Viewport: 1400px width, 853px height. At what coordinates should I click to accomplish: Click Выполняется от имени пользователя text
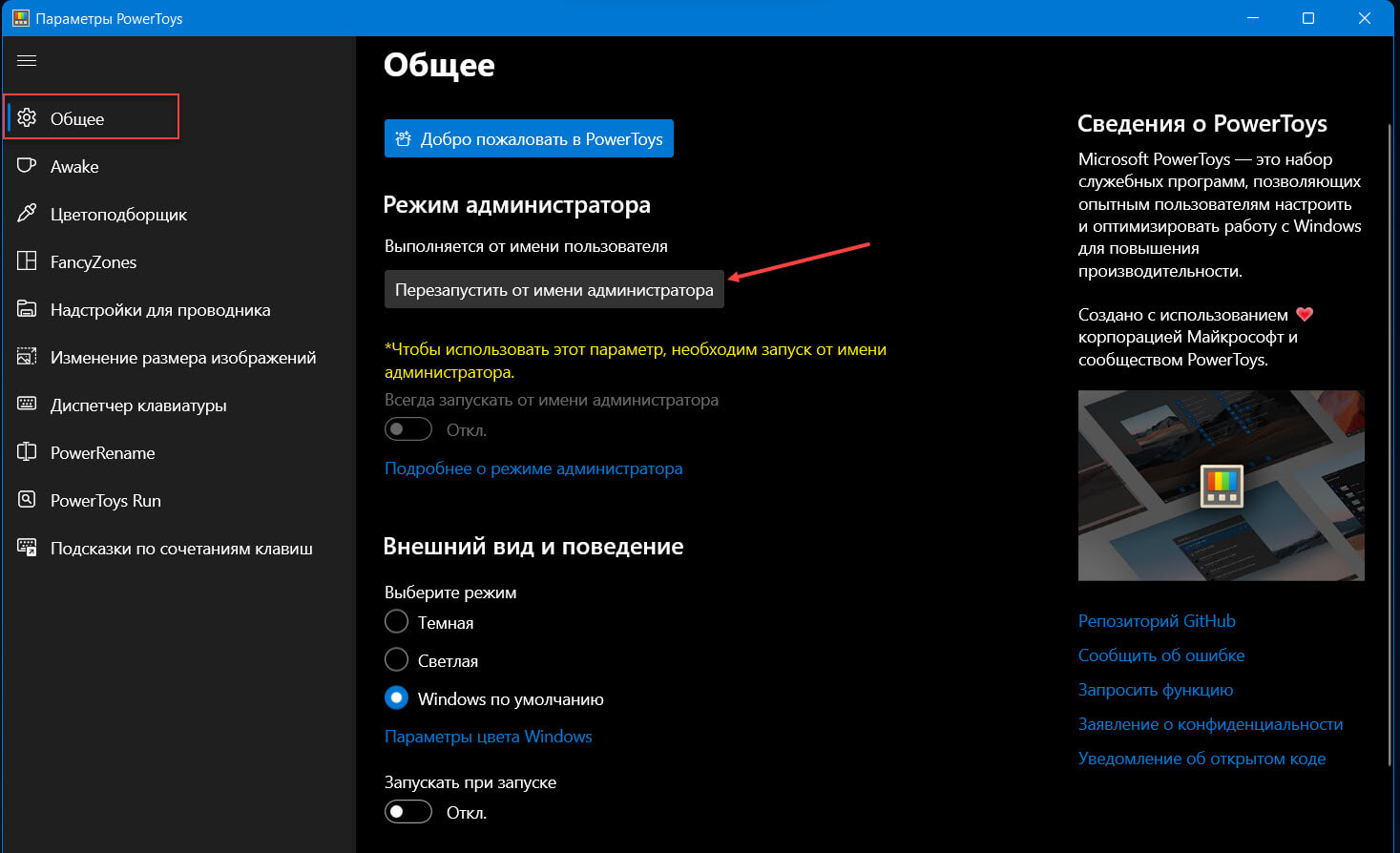point(526,246)
